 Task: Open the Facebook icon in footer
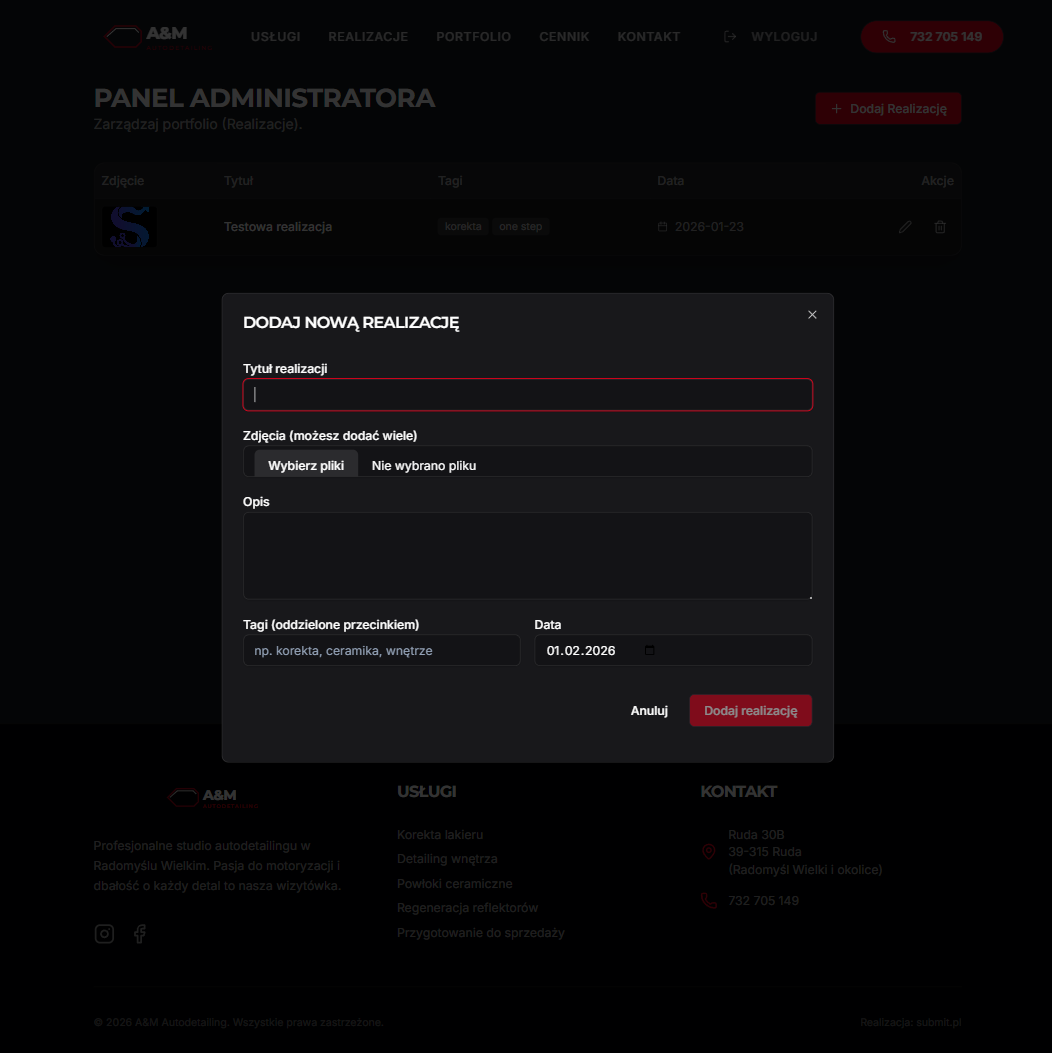140,934
